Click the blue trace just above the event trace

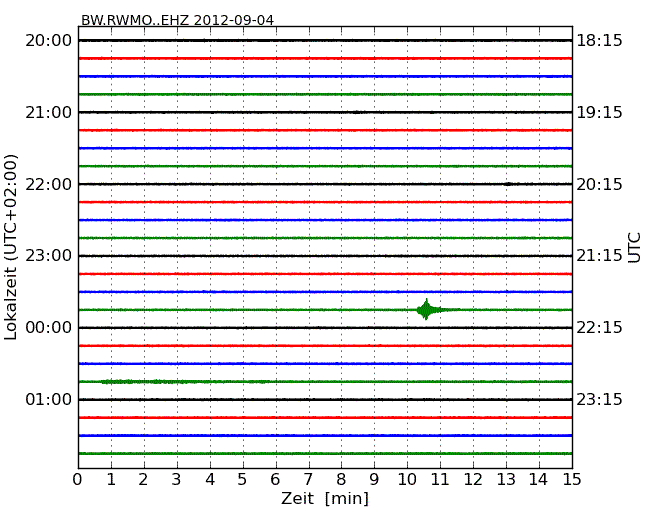tap(325, 292)
